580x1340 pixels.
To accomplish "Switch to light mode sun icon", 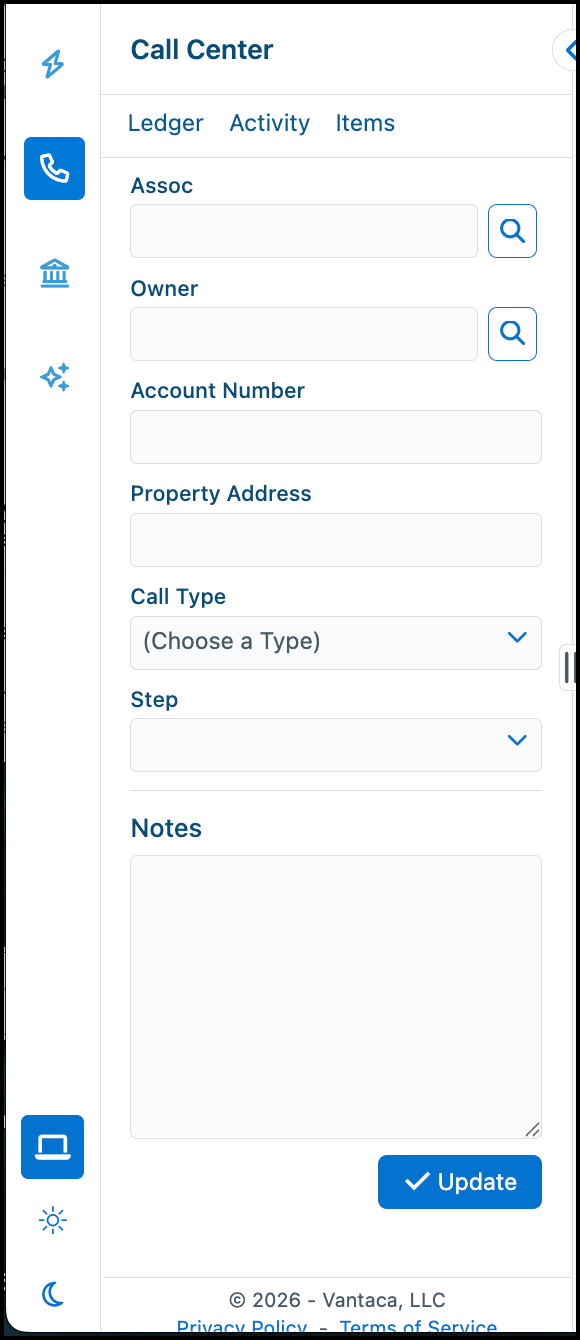I will [53, 1220].
